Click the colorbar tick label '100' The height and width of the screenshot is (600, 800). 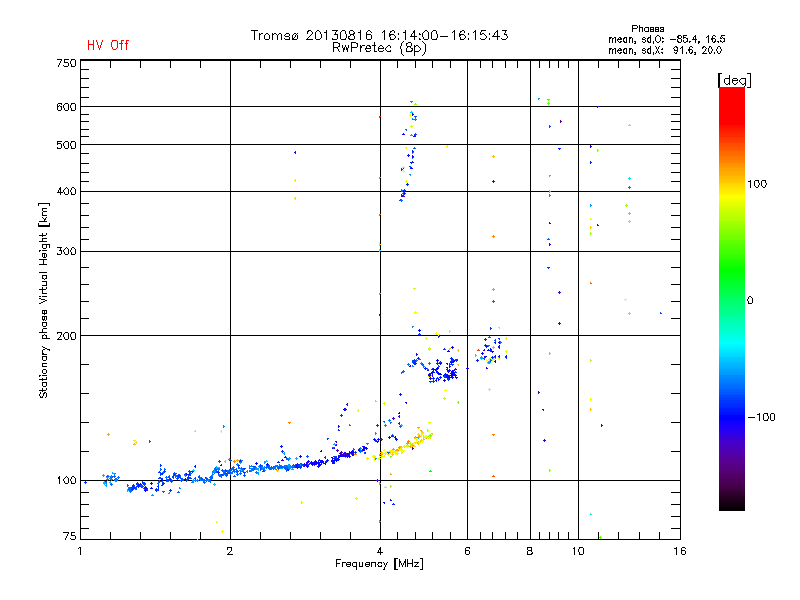(757, 184)
